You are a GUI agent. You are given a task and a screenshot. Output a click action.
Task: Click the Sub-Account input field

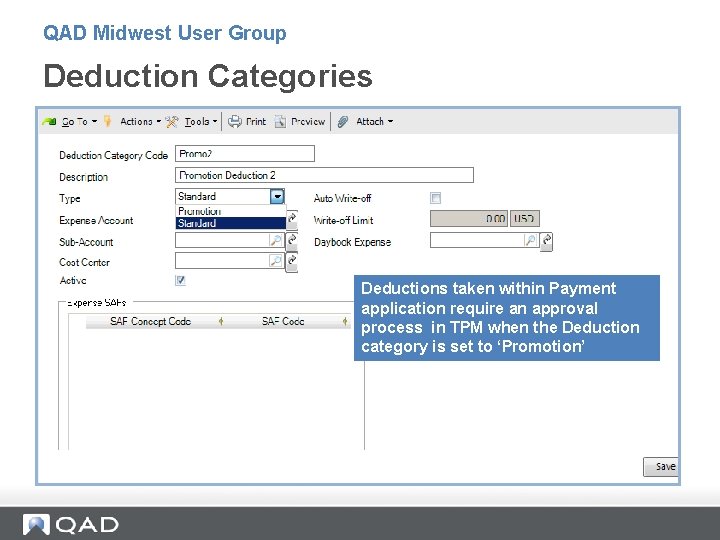coord(222,240)
